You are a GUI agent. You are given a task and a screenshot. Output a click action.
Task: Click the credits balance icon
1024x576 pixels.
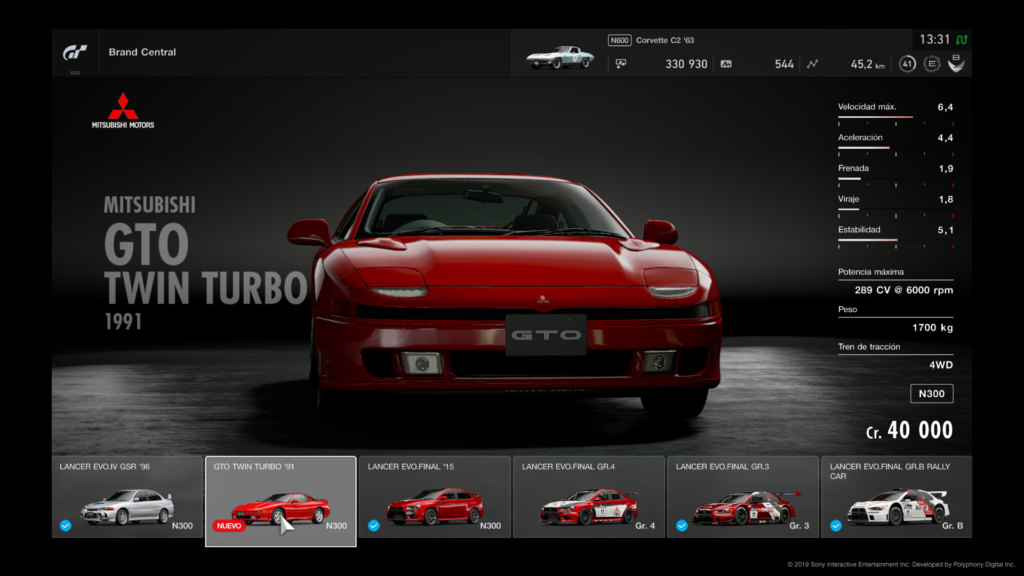(620, 64)
